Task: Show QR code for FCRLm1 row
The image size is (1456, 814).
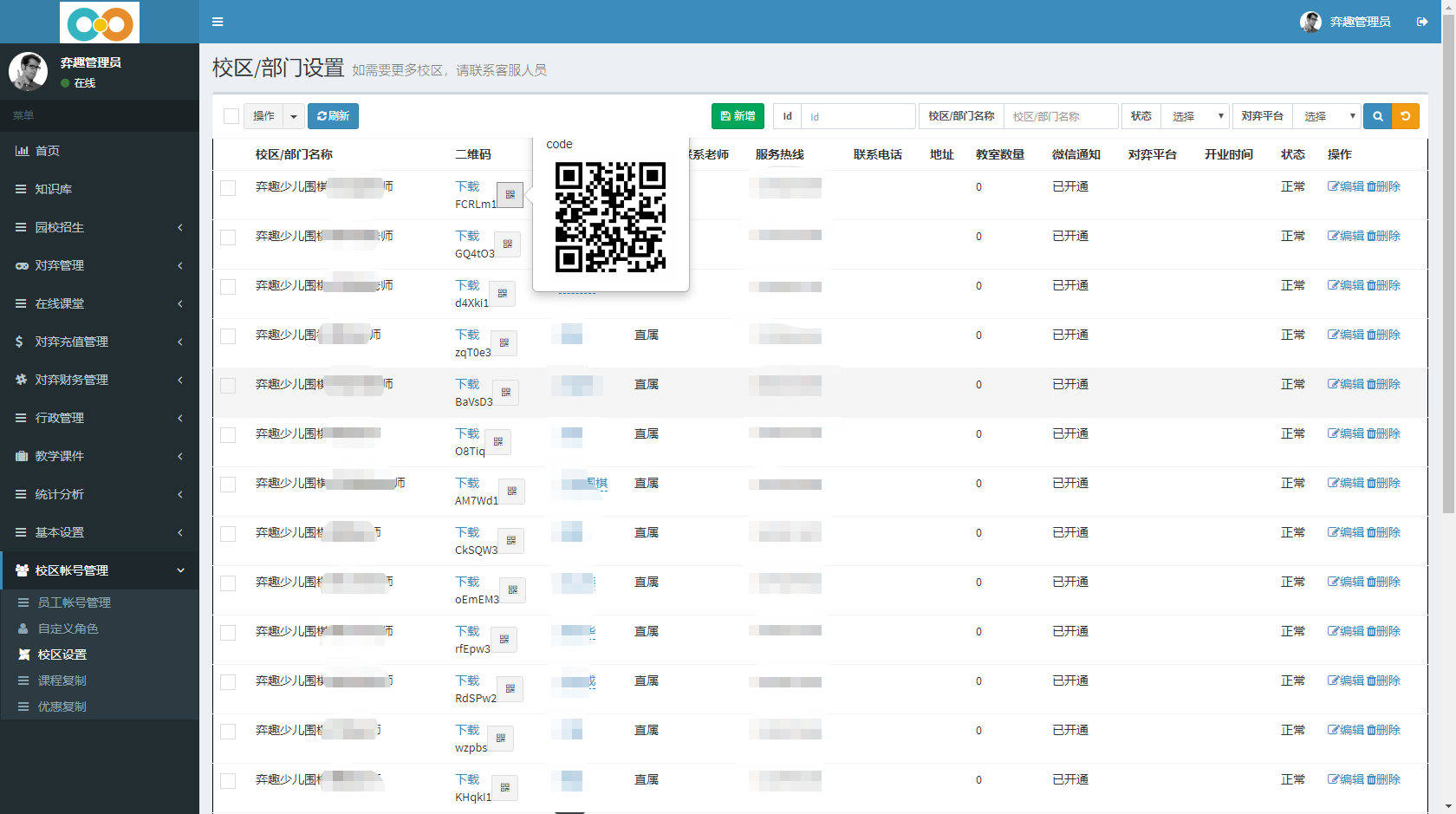Action: [x=510, y=195]
